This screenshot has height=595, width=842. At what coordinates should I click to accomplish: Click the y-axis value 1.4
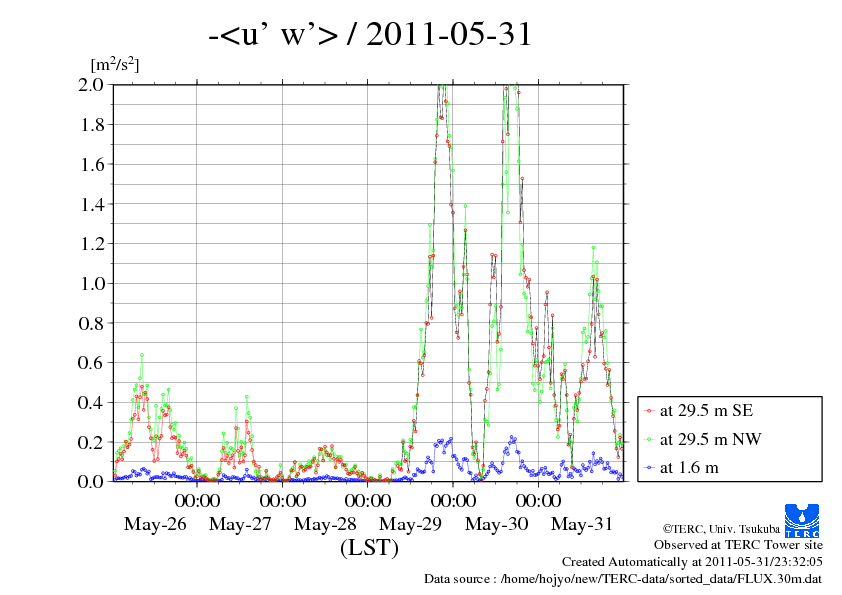(x=92, y=204)
